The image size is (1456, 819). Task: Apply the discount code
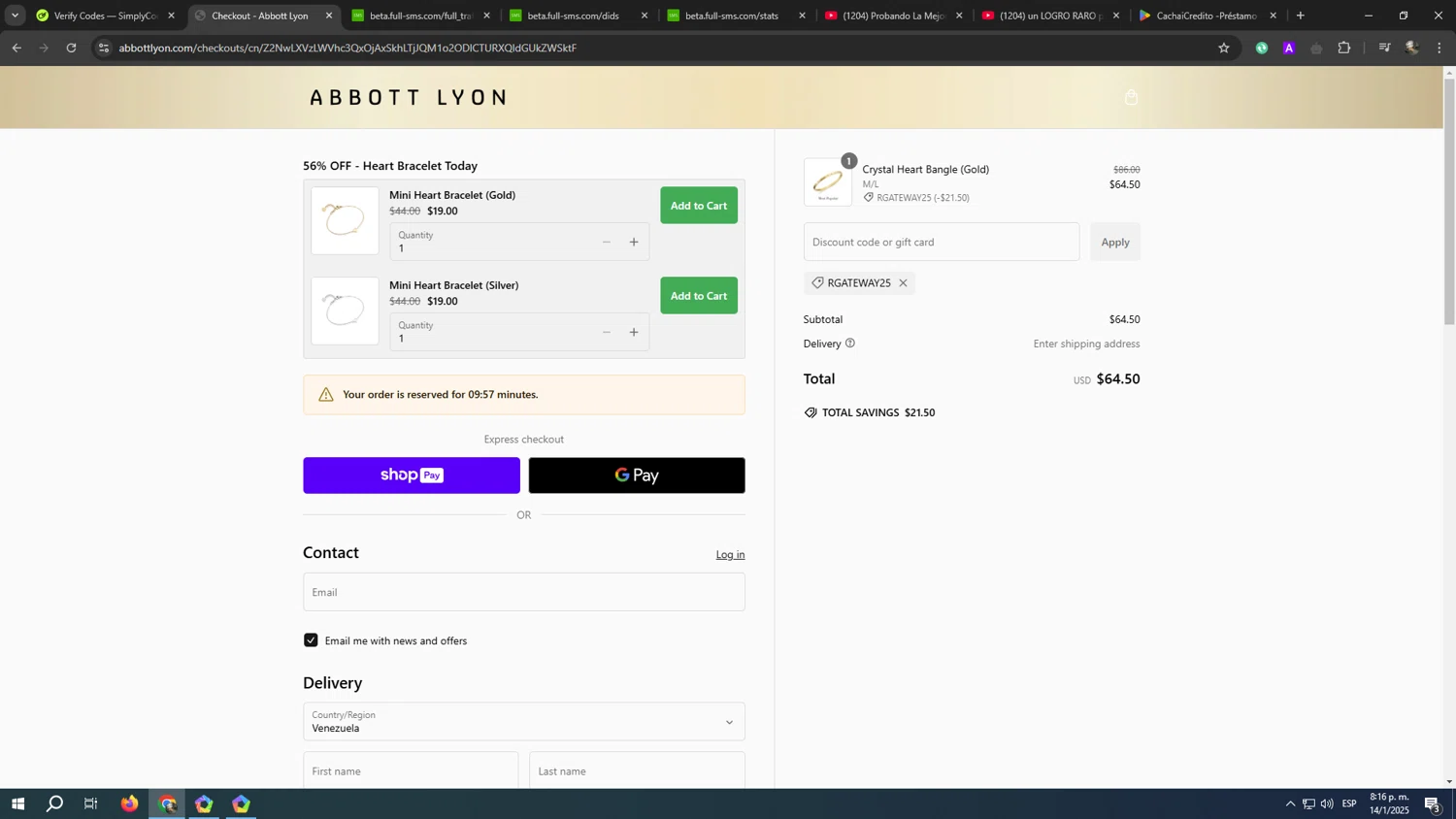point(1115,242)
